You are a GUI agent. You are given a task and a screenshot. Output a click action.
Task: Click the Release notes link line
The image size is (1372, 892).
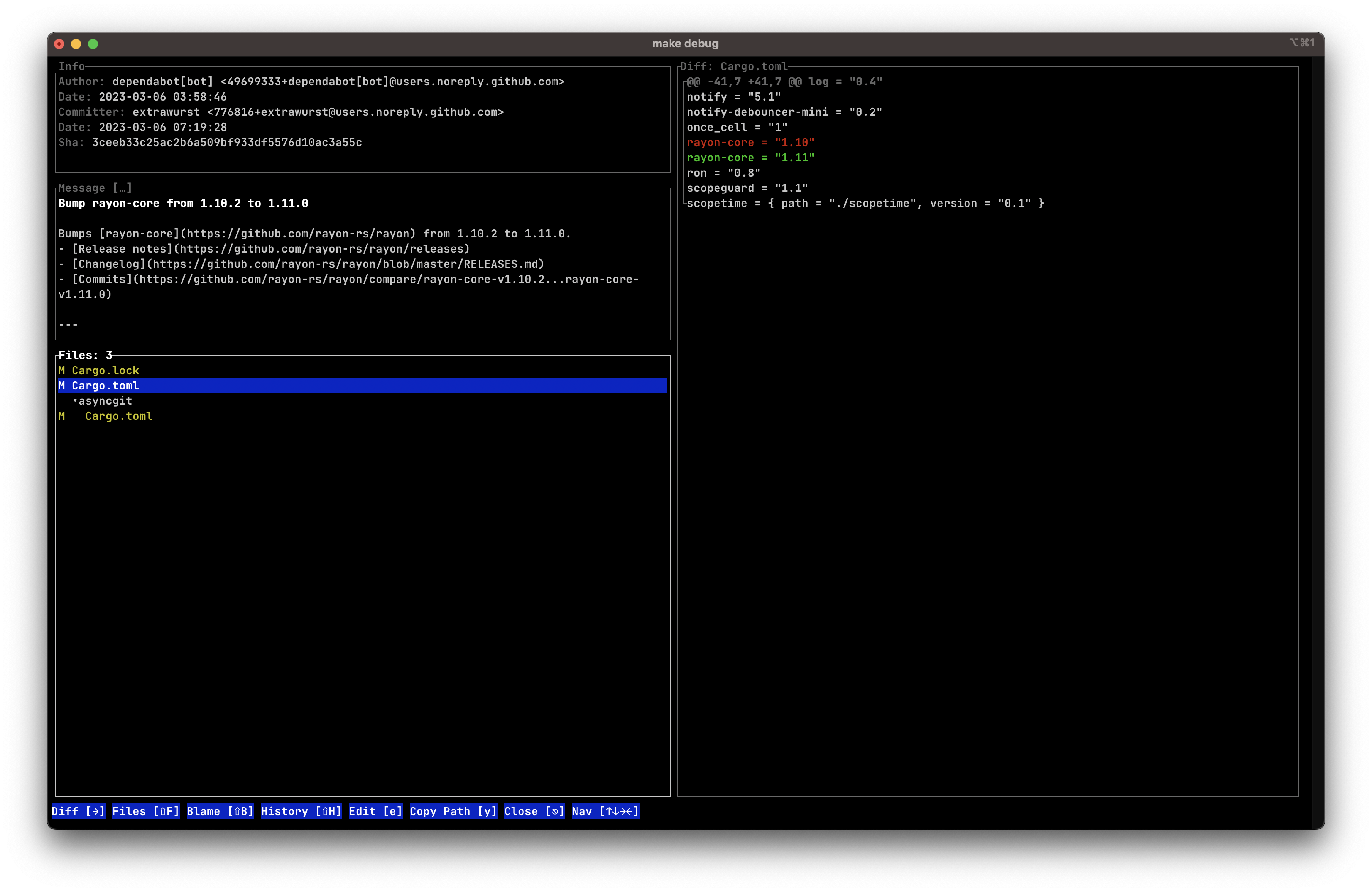pos(264,248)
